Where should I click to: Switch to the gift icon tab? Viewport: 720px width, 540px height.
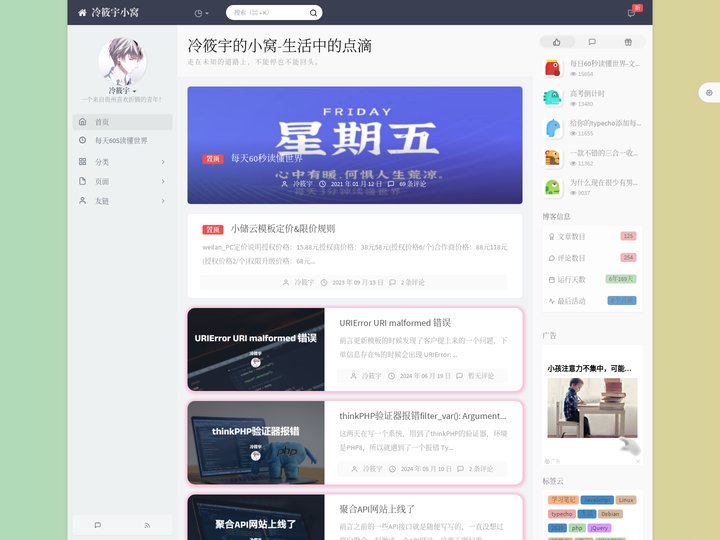point(628,42)
